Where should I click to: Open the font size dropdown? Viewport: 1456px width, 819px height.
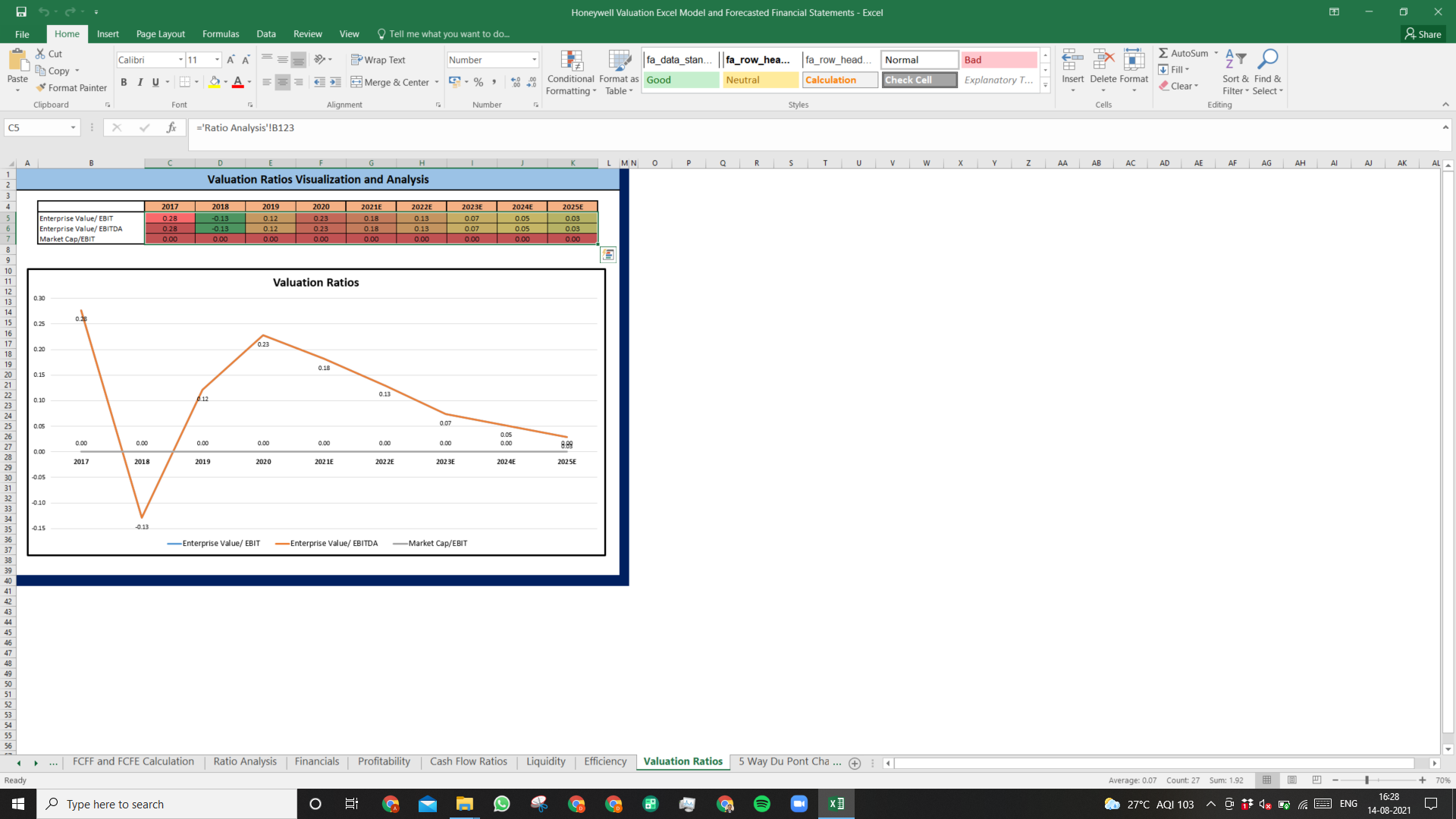[217, 60]
